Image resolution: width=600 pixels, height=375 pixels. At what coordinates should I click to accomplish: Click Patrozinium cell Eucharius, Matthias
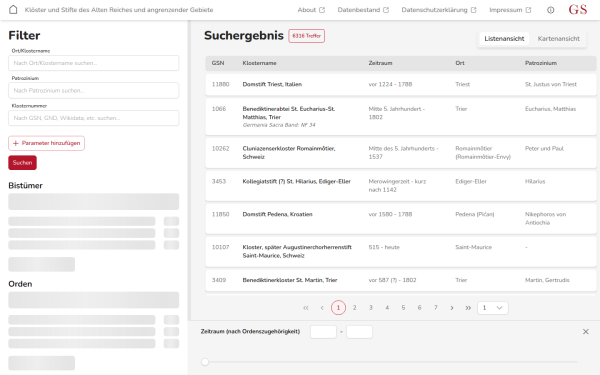[x=550, y=109]
